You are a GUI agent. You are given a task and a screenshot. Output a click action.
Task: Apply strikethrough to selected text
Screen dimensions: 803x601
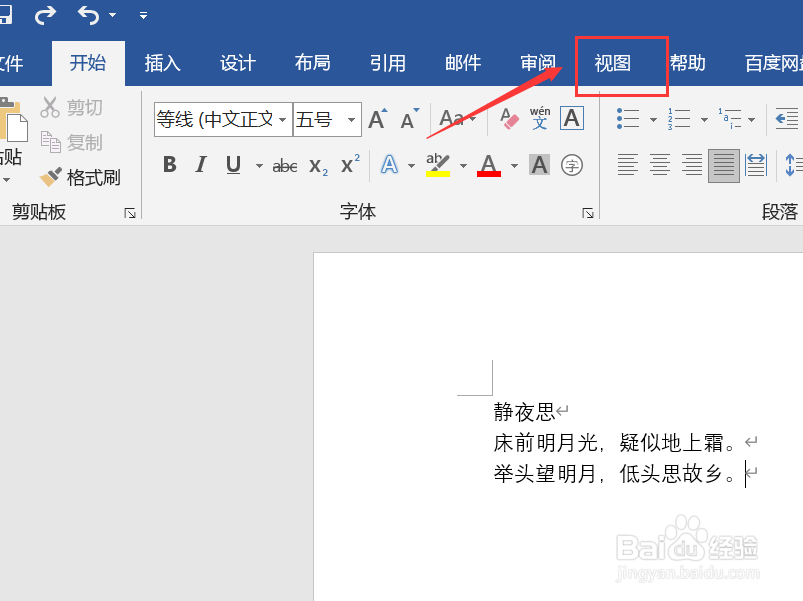tap(285, 165)
